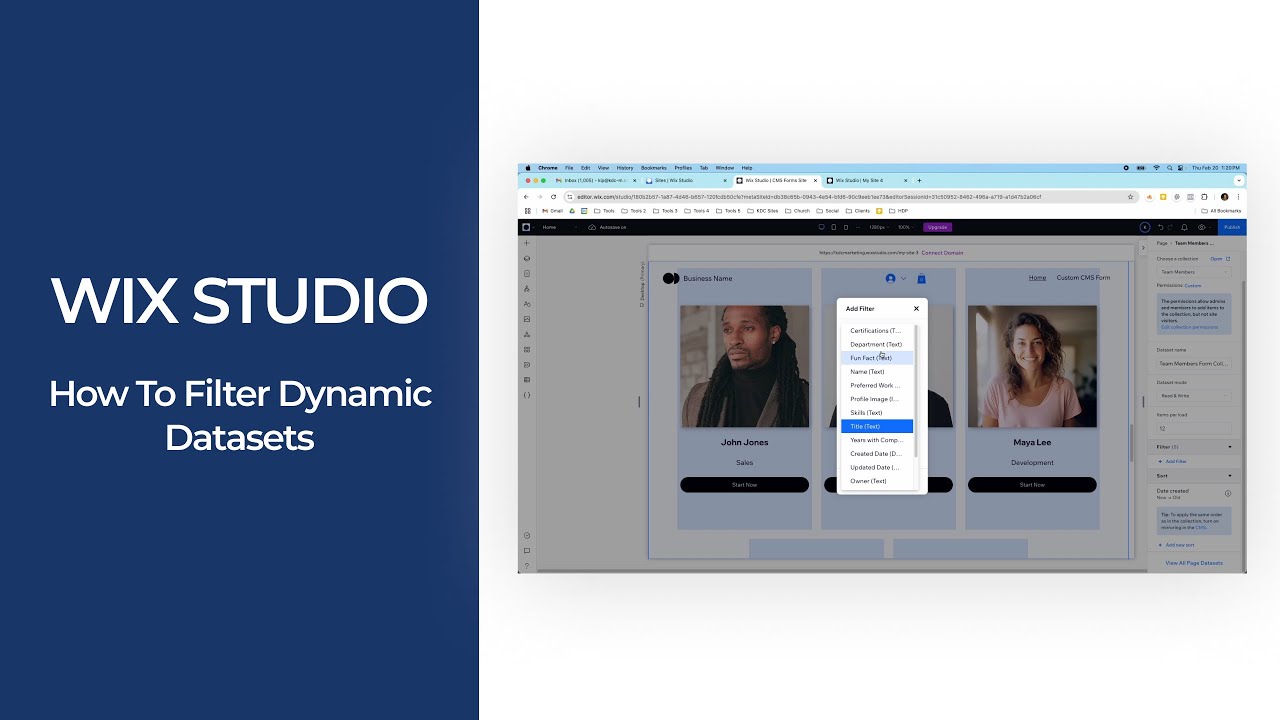Open the notifications bell in editor top bar
Viewport: 1280px width, 720px height.
[x=1185, y=227]
